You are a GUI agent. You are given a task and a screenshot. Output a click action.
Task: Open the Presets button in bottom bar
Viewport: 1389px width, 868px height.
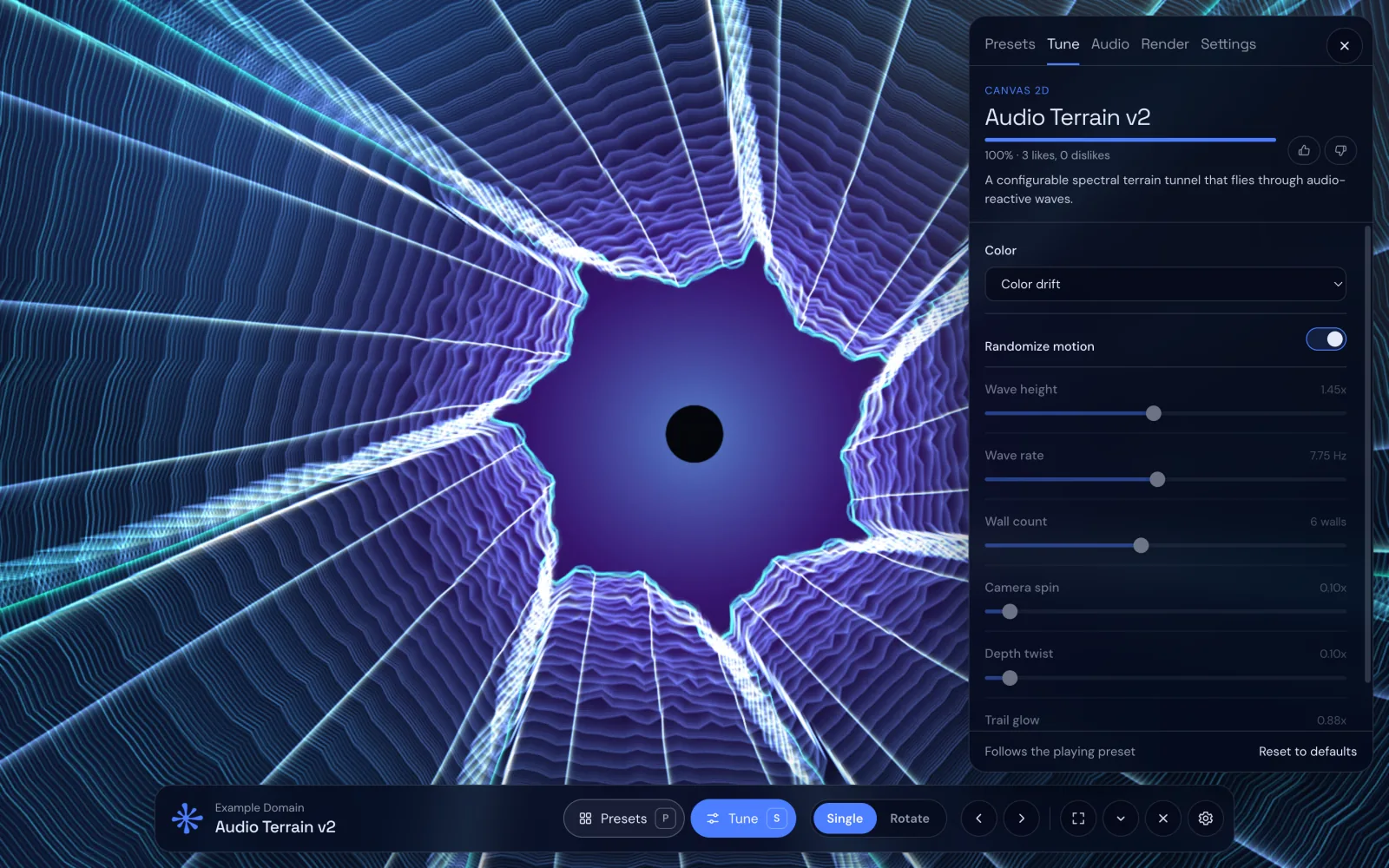[x=623, y=818]
